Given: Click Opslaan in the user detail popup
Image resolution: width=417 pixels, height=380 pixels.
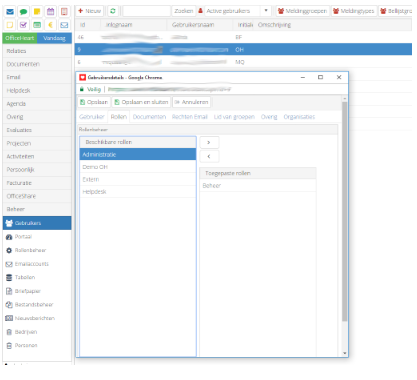Looking at the screenshot, I should pos(94,102).
